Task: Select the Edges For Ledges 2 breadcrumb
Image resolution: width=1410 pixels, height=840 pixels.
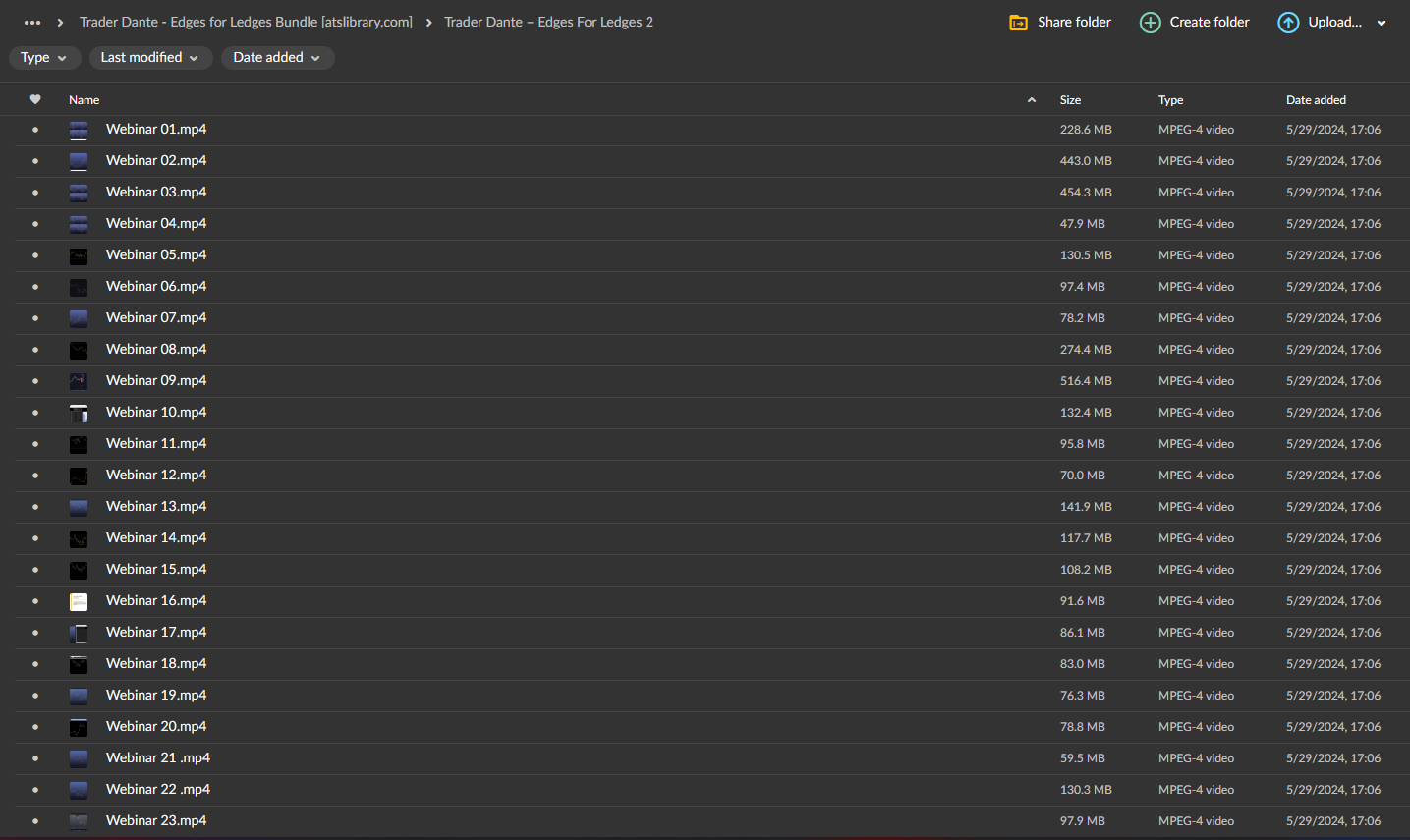Action: (x=548, y=22)
